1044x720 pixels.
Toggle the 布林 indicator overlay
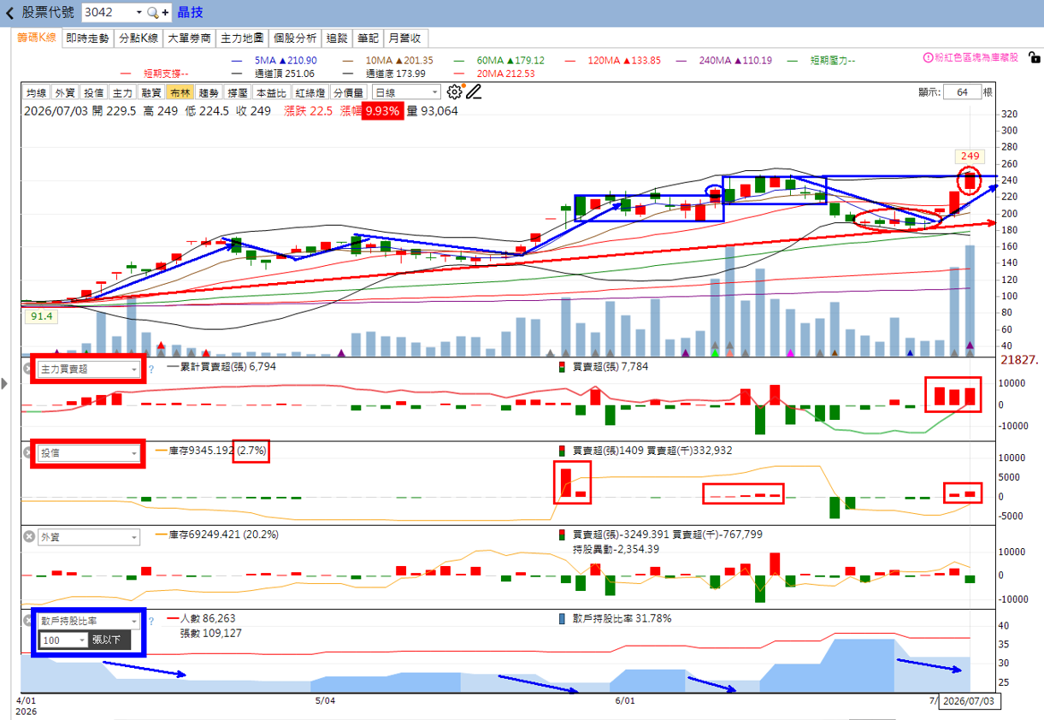(180, 93)
